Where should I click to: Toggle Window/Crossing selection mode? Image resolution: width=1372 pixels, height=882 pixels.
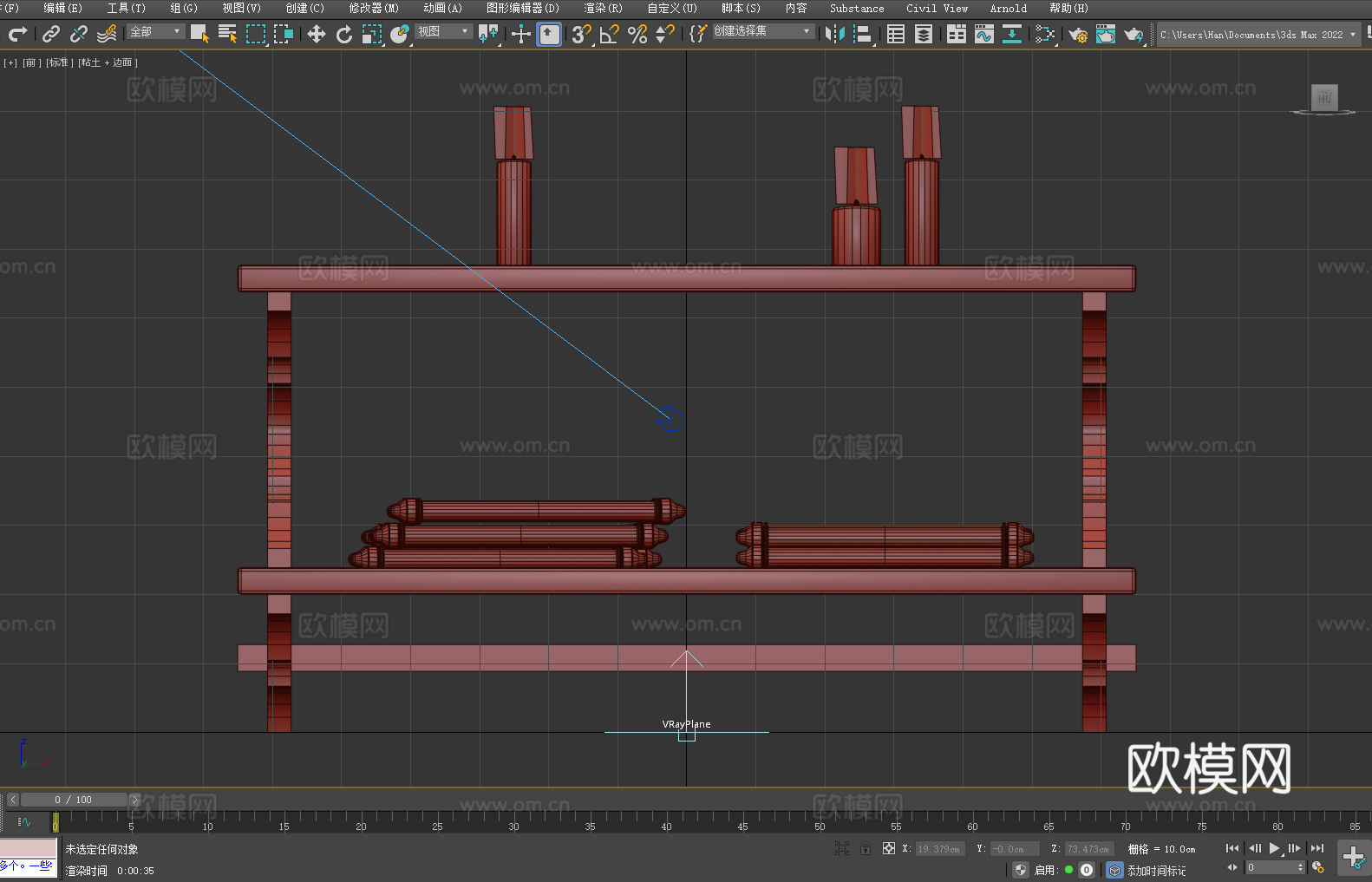coord(284,34)
